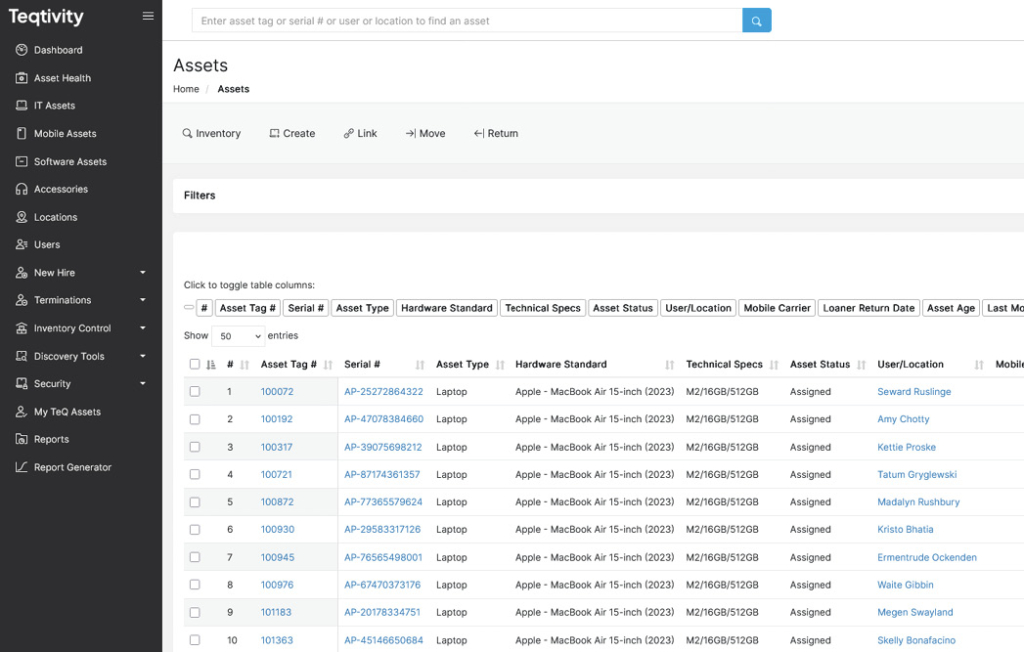Check the checkbox for asset row 1

pos(195,392)
